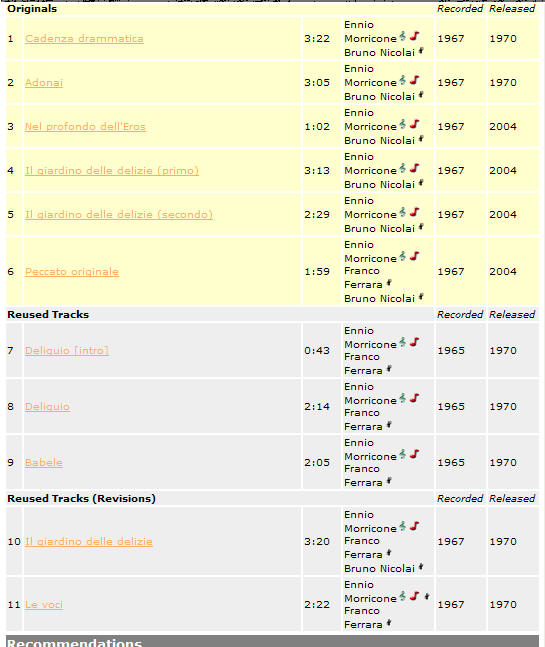Click treble clef icon in track 10 row

(403, 527)
